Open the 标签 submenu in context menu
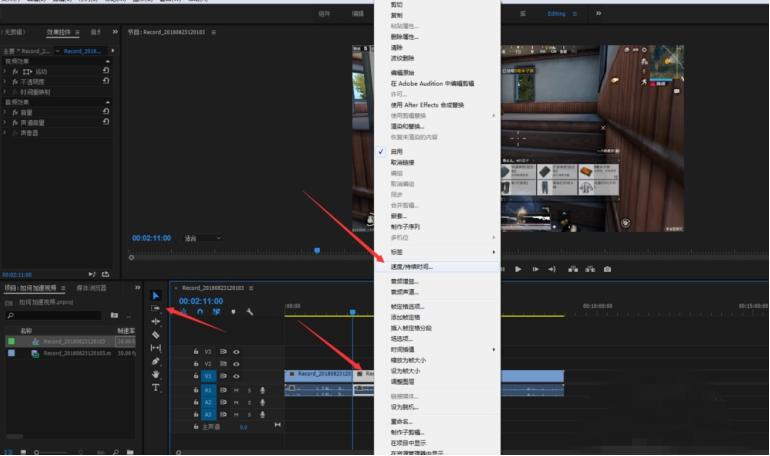770x456 pixels. (438, 252)
